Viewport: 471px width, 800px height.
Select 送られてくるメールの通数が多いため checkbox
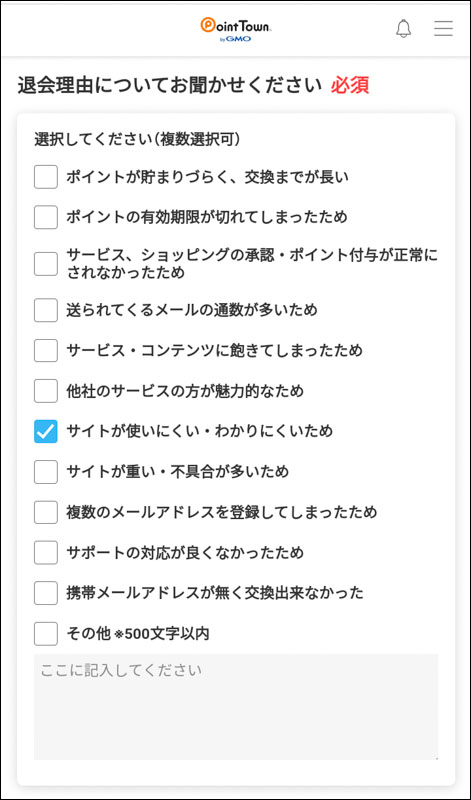coord(46,310)
